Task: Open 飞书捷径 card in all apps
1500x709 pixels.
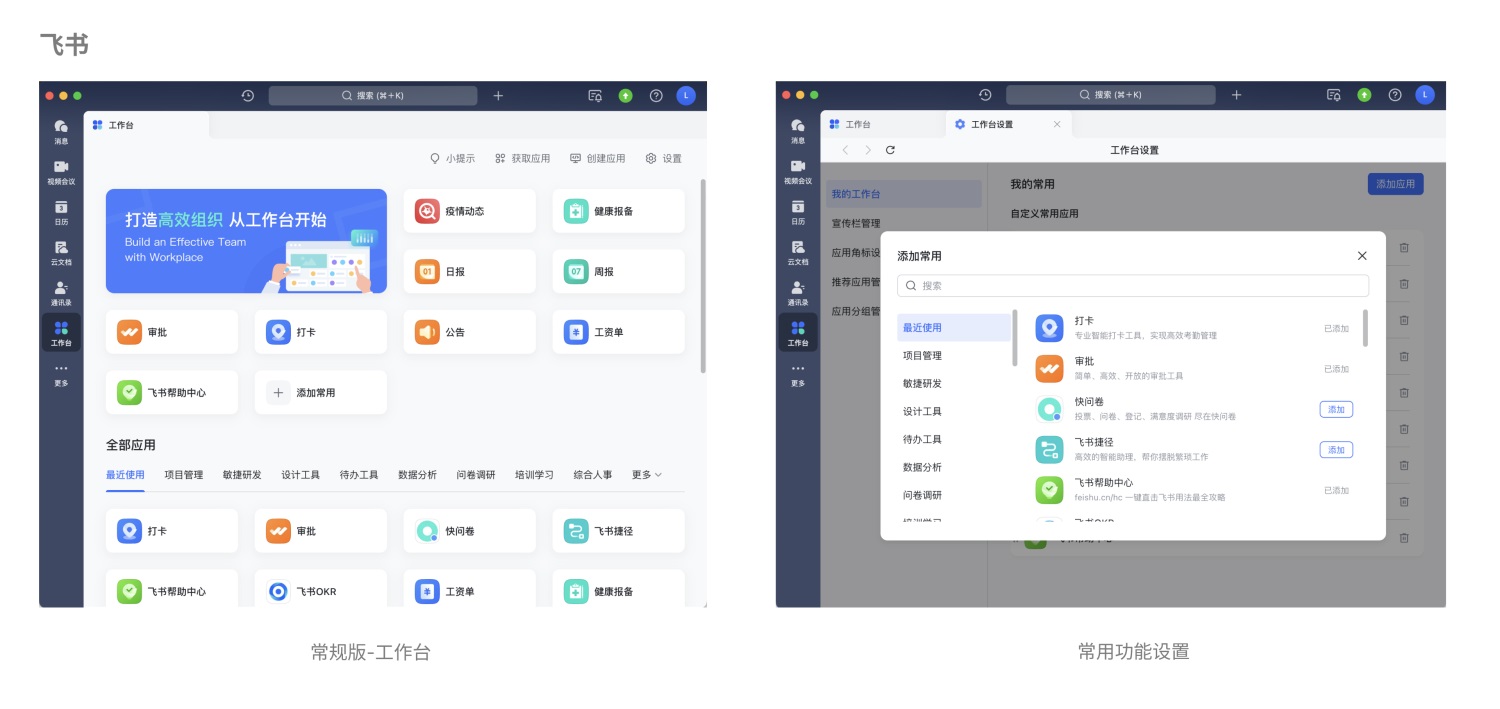Action: point(618,531)
